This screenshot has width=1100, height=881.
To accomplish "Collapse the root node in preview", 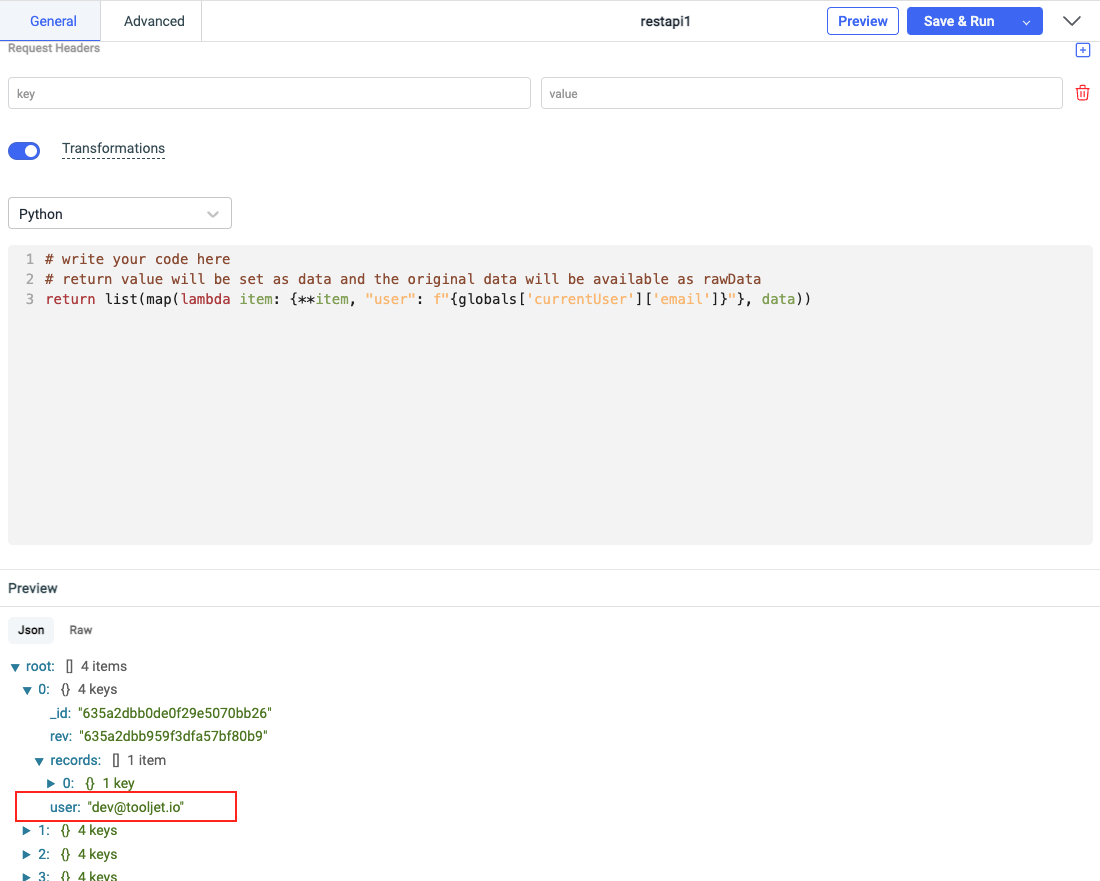I will [15, 667].
